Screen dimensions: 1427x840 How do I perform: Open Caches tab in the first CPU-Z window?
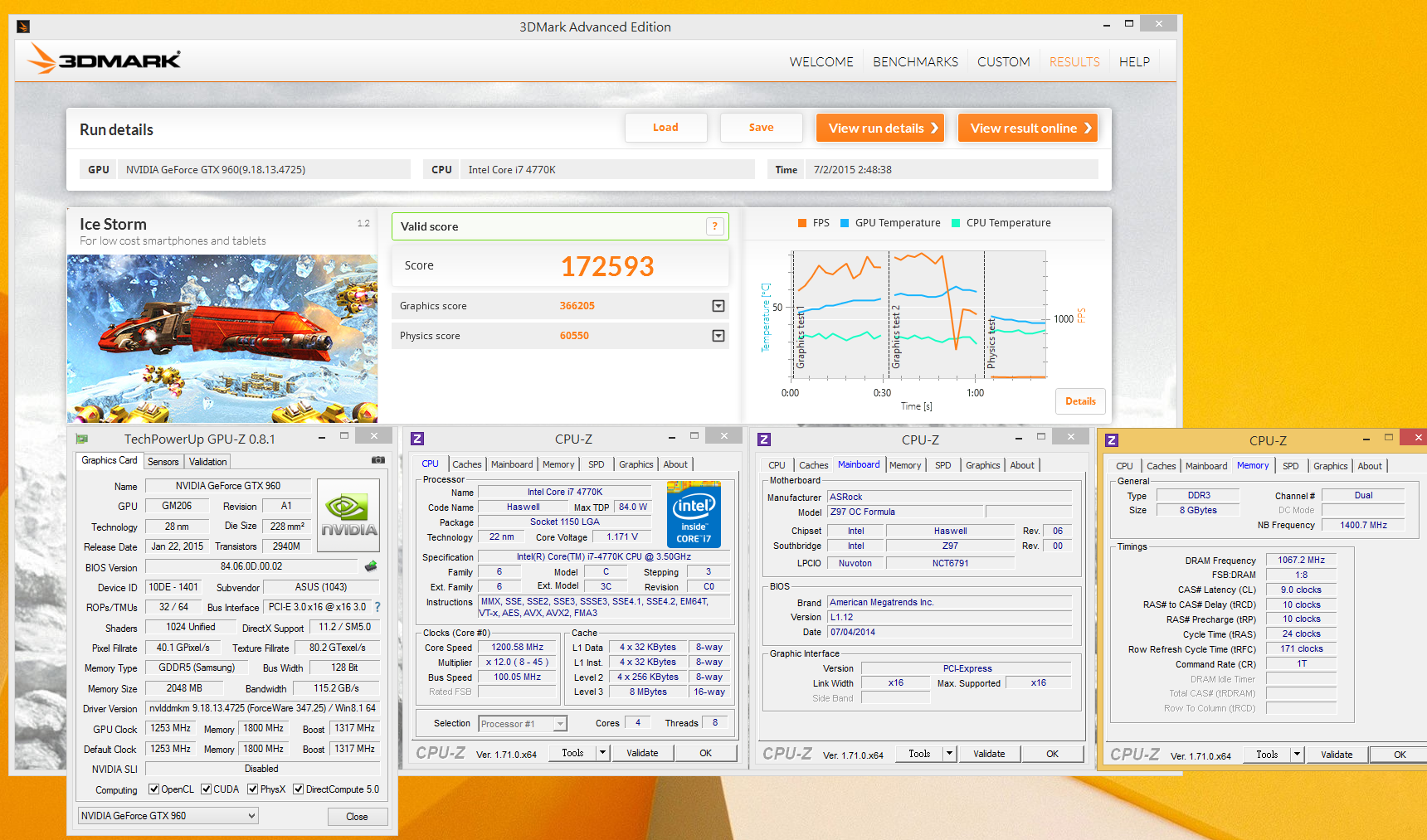(467, 464)
